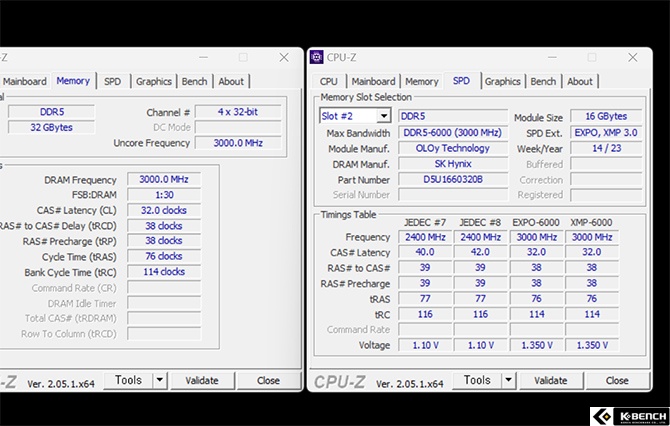Click the DDR5 memory type field in left window
Image resolution: width=670 pixels, height=426 pixels.
51,112
